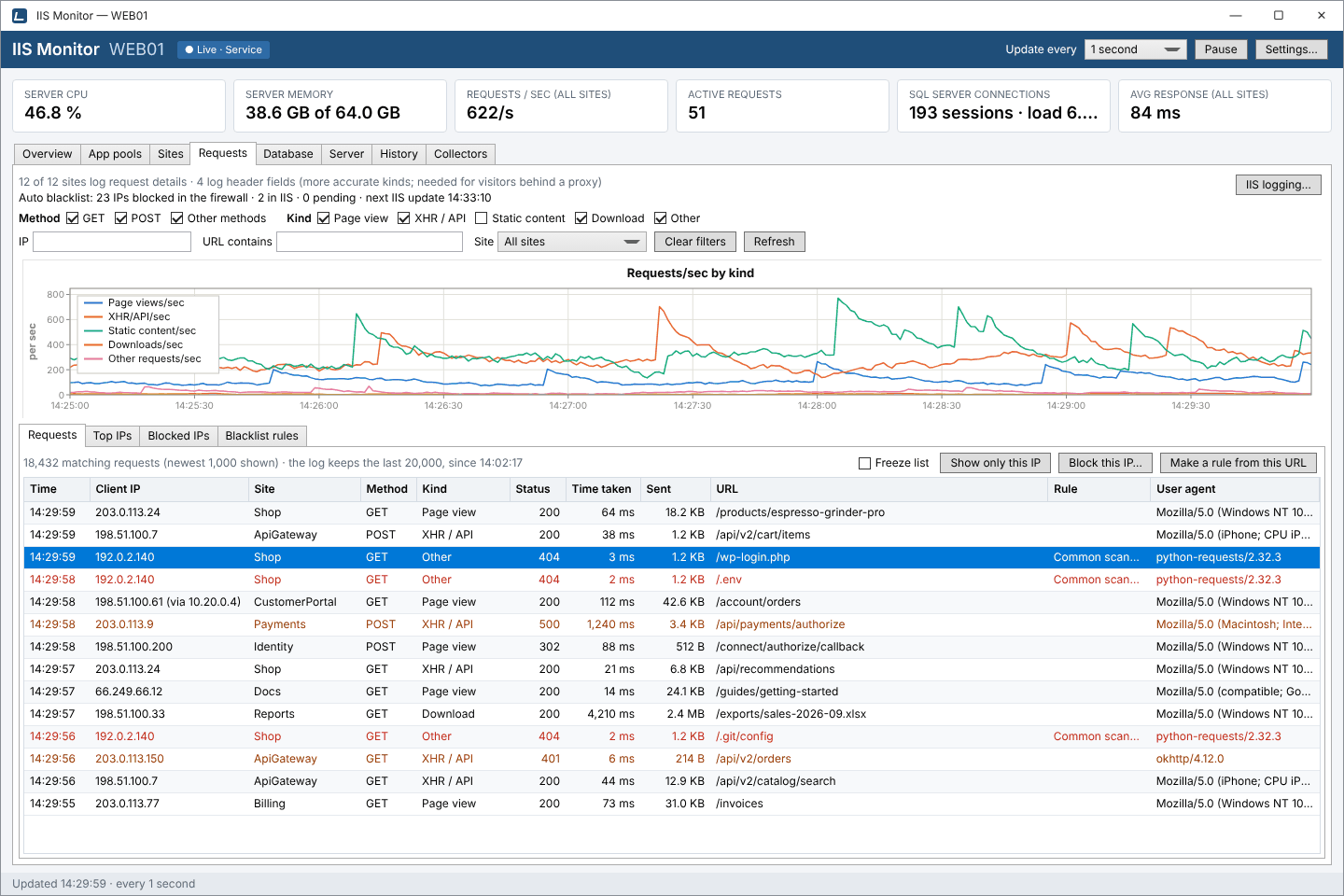1344x896 pixels.
Task: Pause live updates
Action: pos(1221,49)
